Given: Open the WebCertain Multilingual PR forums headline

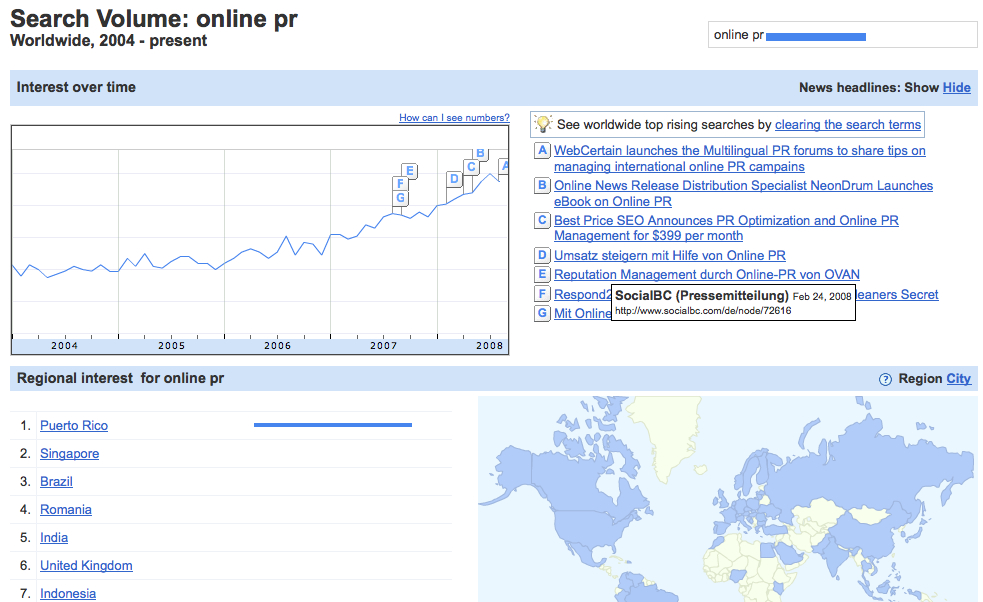Looking at the screenshot, I should 739,151.
